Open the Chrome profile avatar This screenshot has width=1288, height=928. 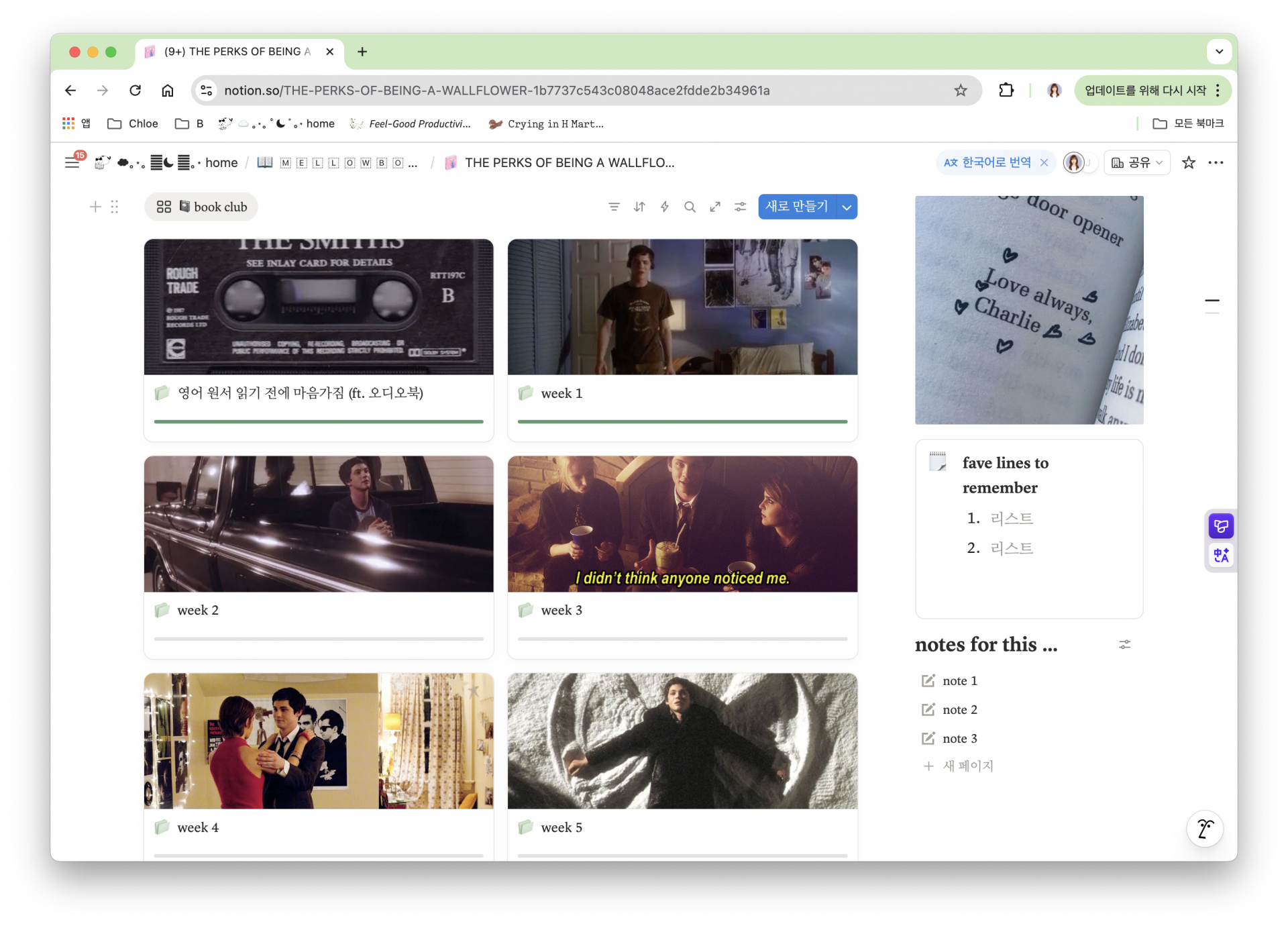point(1054,91)
